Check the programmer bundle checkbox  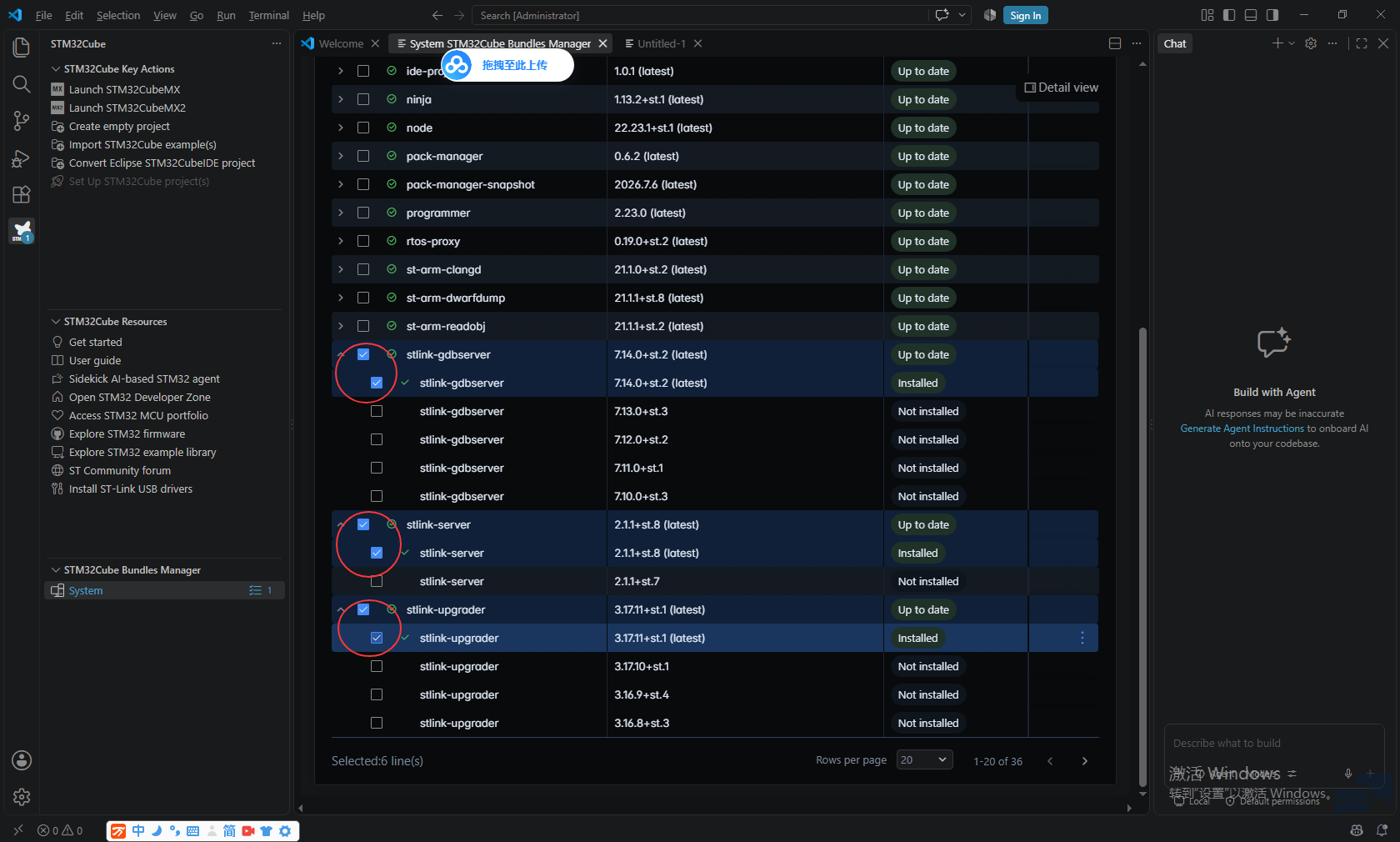coord(363,213)
